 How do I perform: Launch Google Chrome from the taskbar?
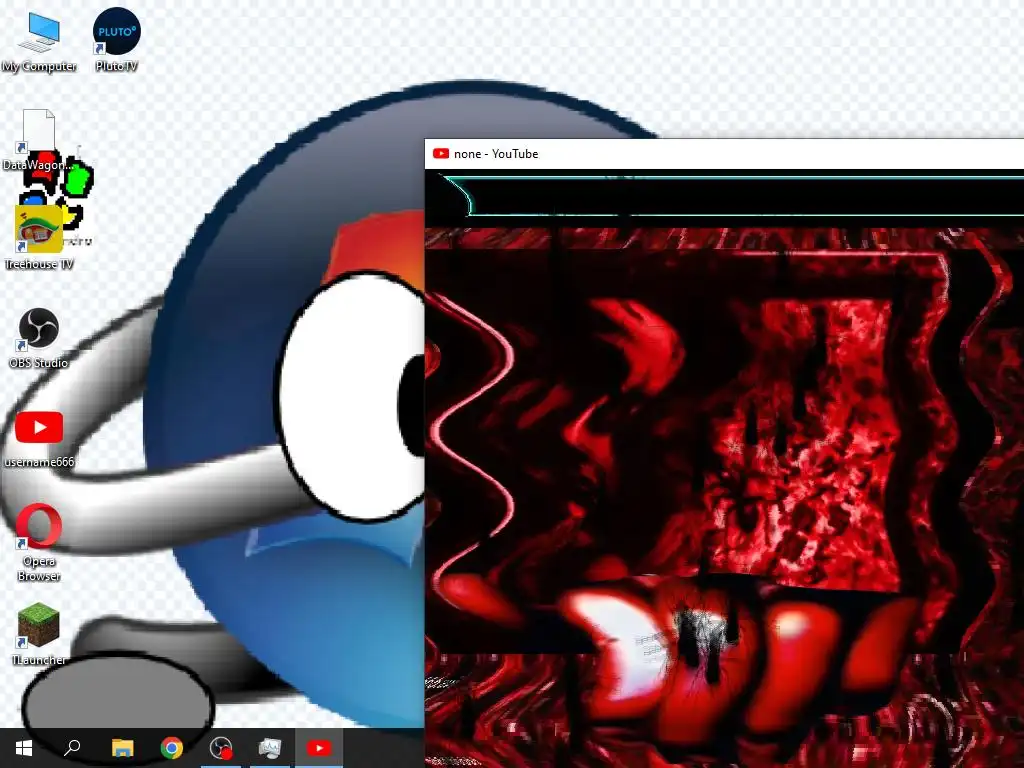pos(172,748)
